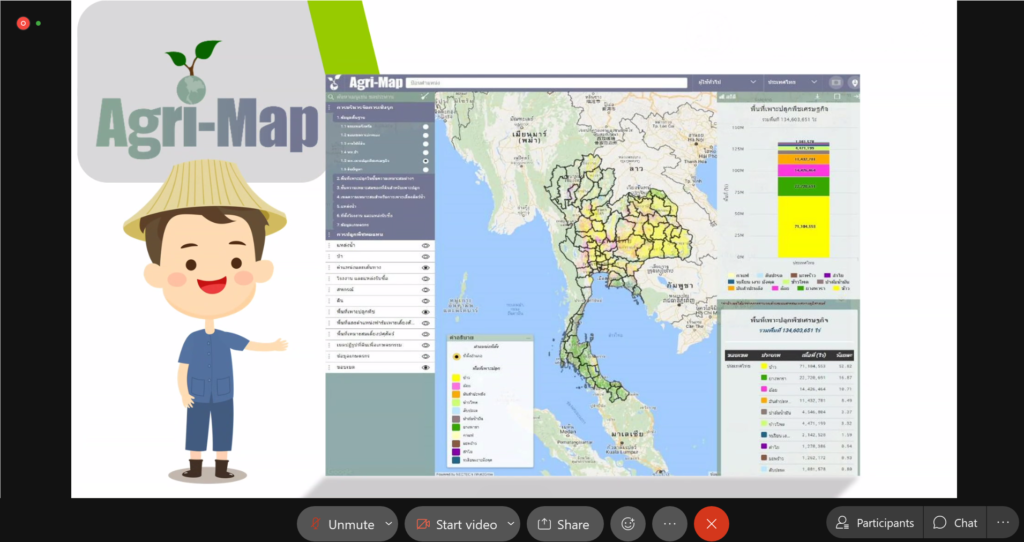
Task: Open the first dropdown in top bar
Action: coord(727,82)
